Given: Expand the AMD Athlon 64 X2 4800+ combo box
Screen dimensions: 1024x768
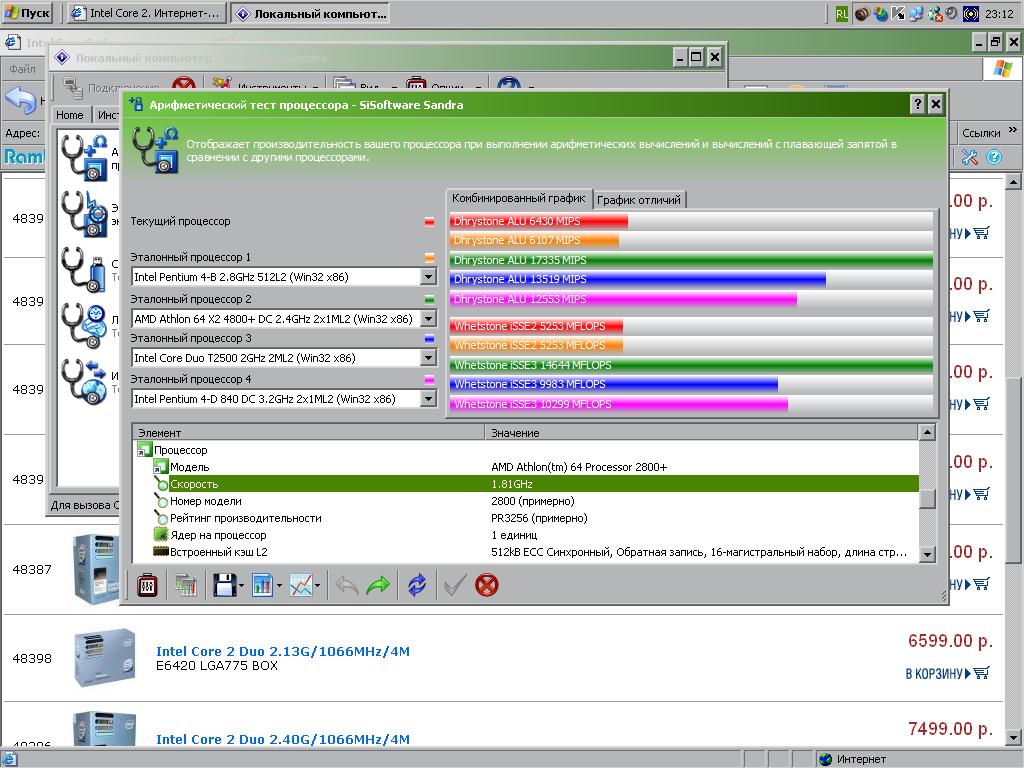Looking at the screenshot, I should click(x=428, y=318).
